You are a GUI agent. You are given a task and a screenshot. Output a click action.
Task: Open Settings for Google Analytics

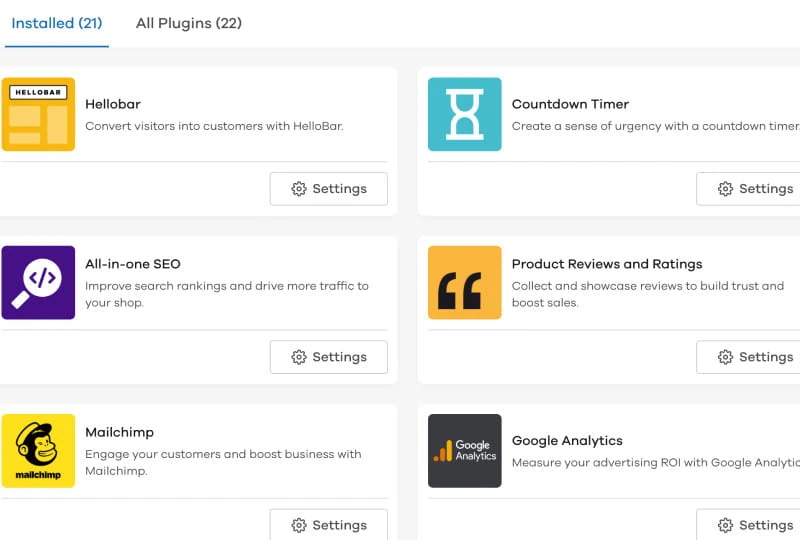[748, 524]
